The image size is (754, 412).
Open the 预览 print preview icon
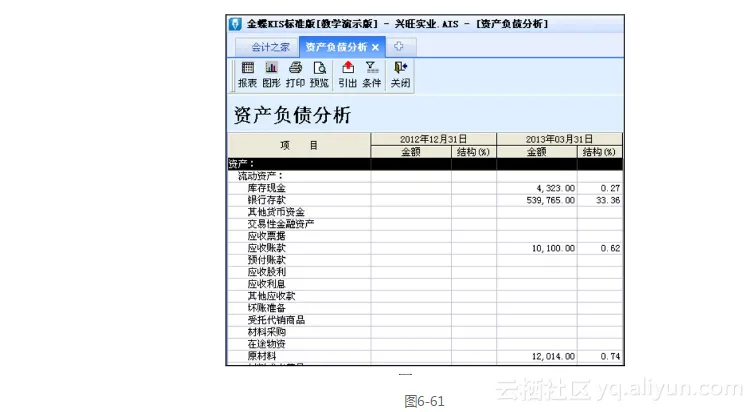[319, 75]
